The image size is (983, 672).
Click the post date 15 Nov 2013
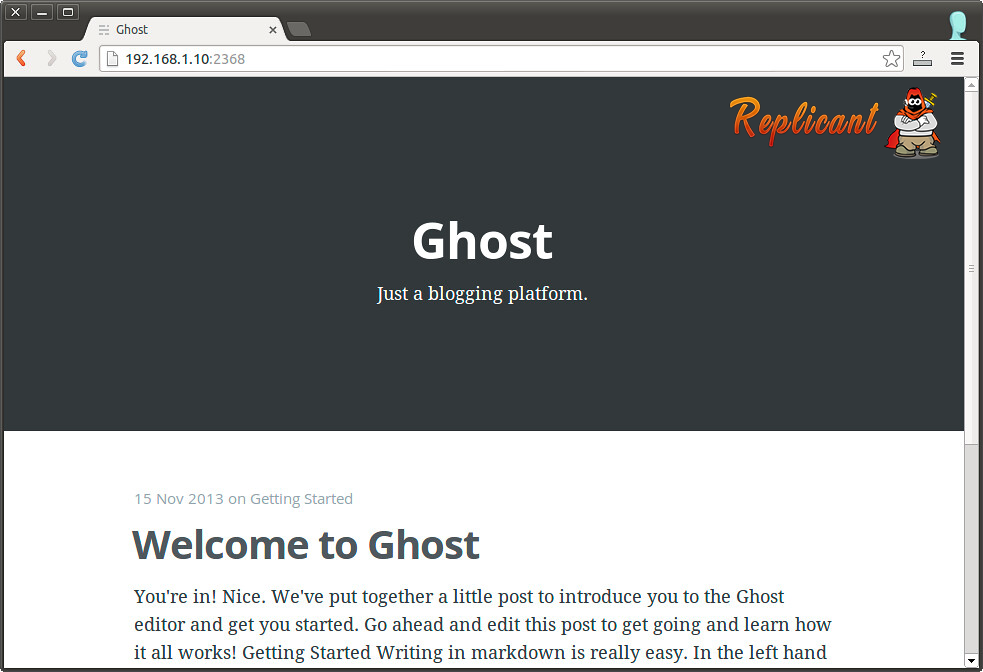[x=179, y=499]
